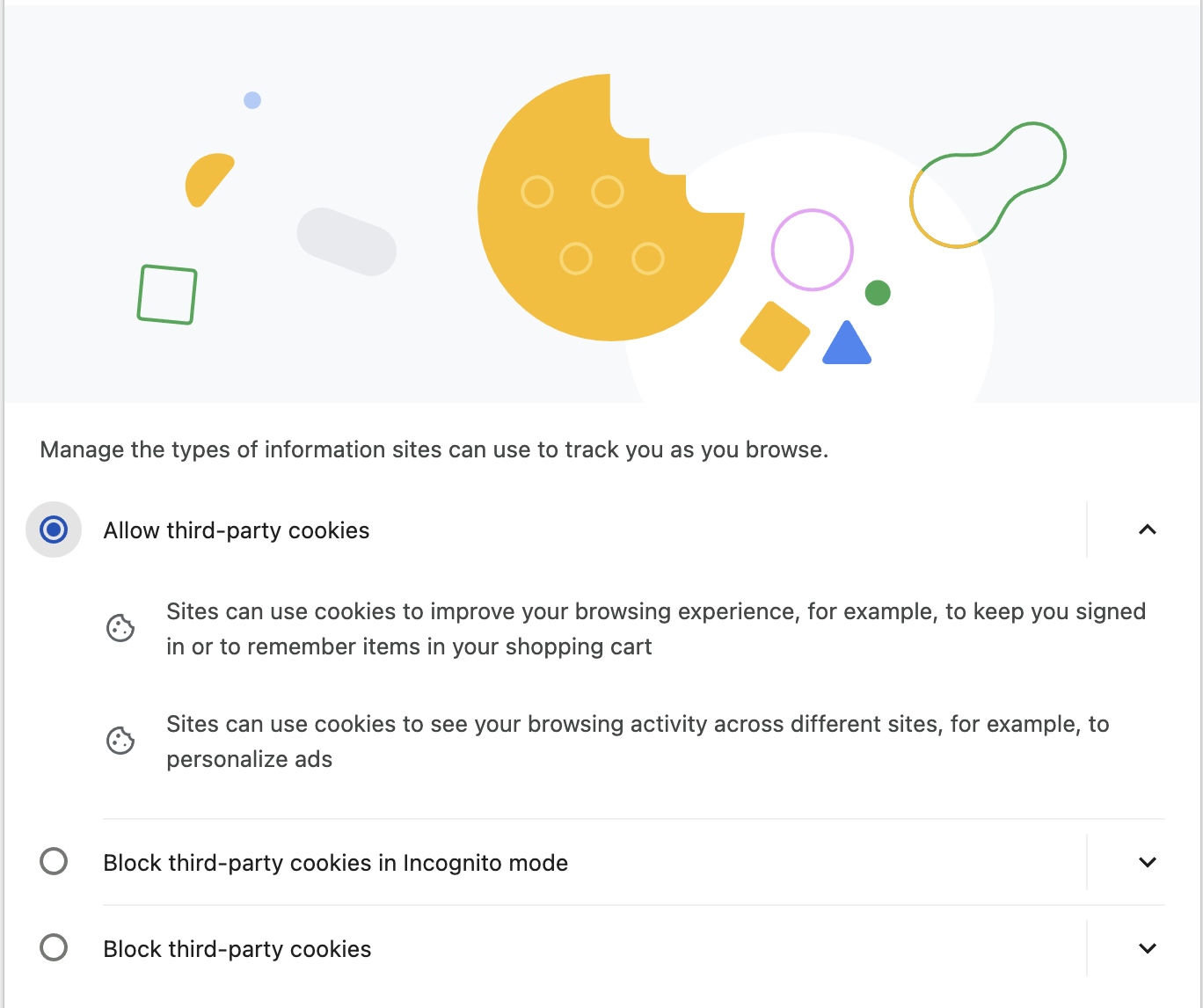Click the green and yellow loop outline

coord(988,185)
